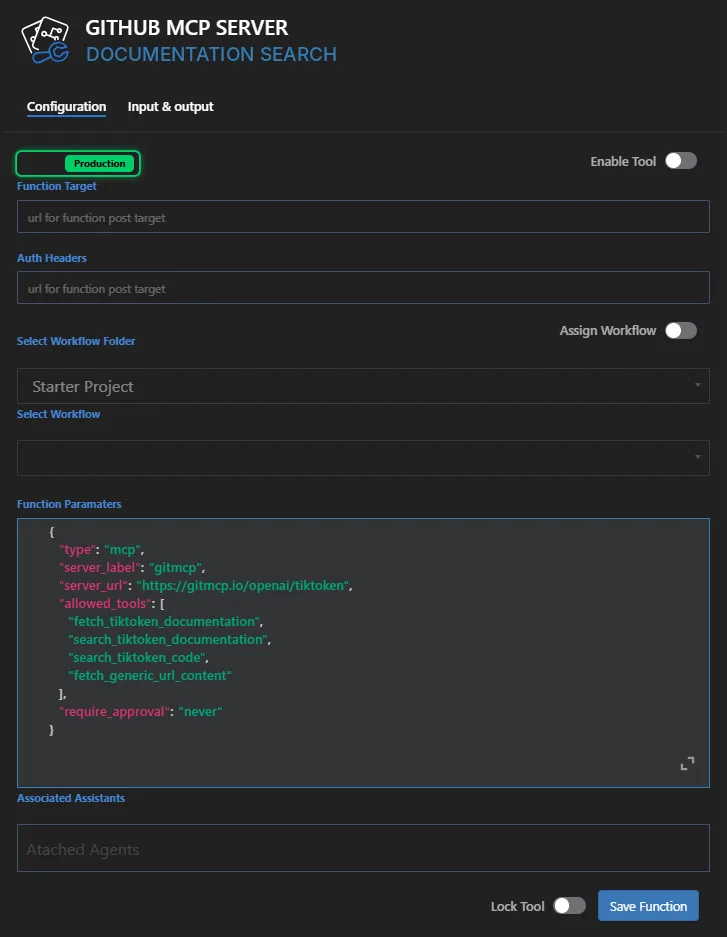Click the "allowed_tools" key line
The height and width of the screenshot is (937, 727).
(x=112, y=604)
